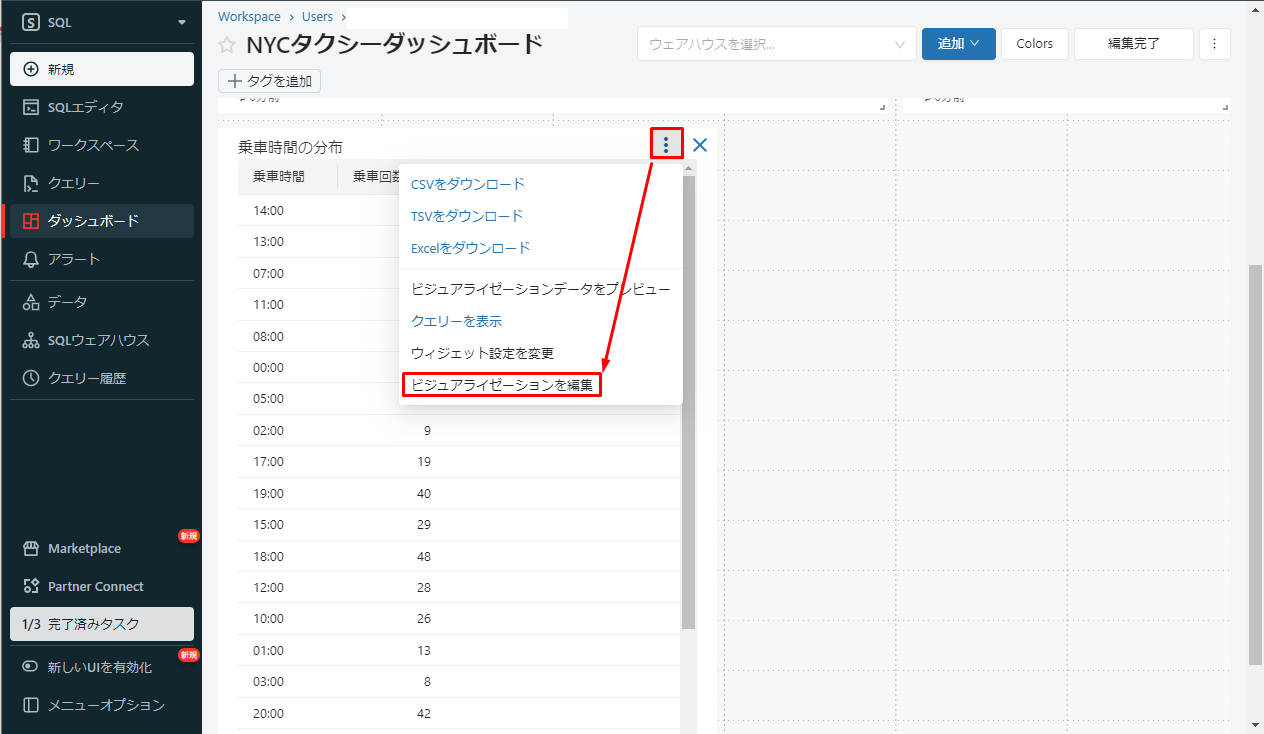Click the 編集完了 button

(x=1133, y=44)
